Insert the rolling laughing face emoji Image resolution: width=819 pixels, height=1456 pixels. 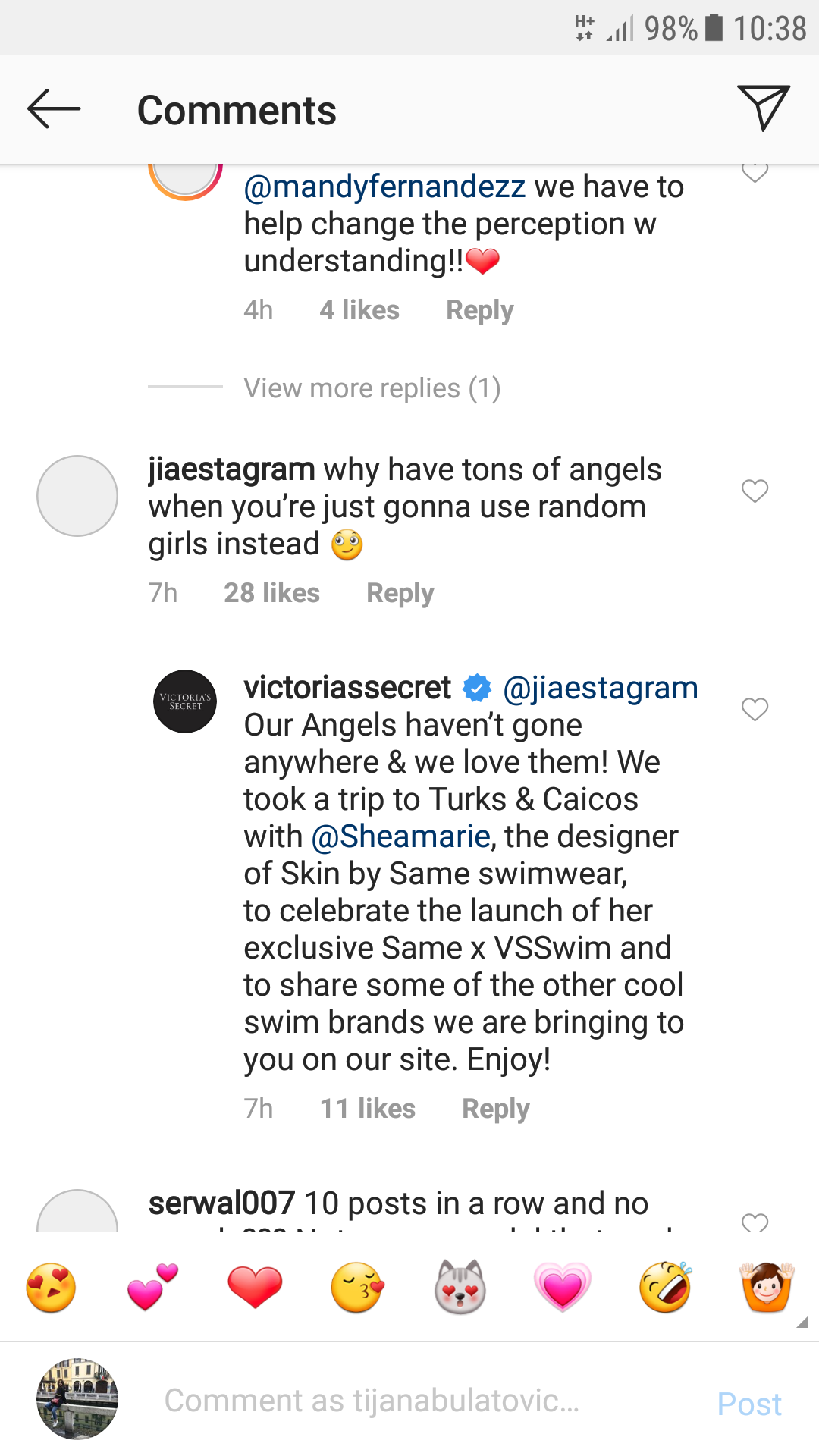665,1288
